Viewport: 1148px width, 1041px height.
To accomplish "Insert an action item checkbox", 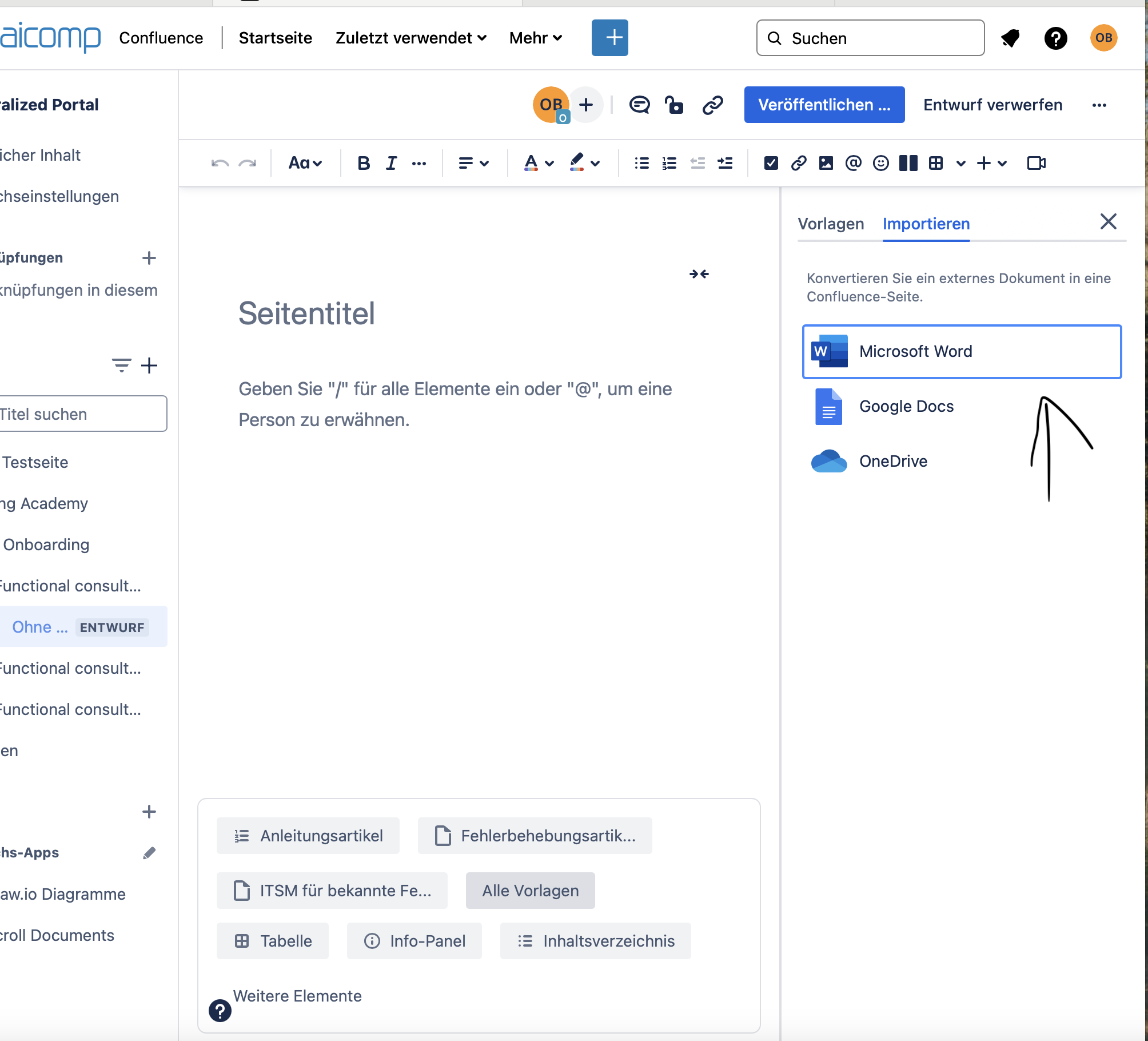I will pyautogui.click(x=771, y=164).
